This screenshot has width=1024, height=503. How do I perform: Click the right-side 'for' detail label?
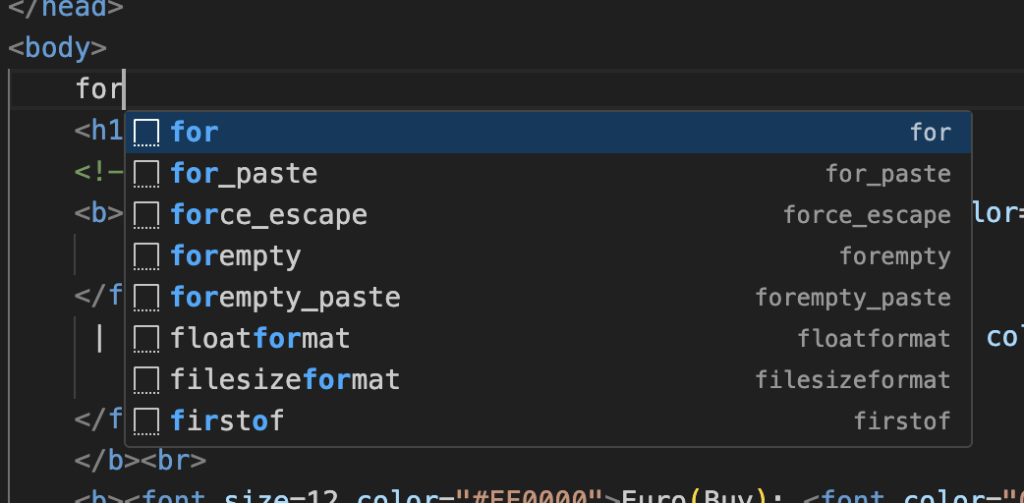click(x=930, y=132)
